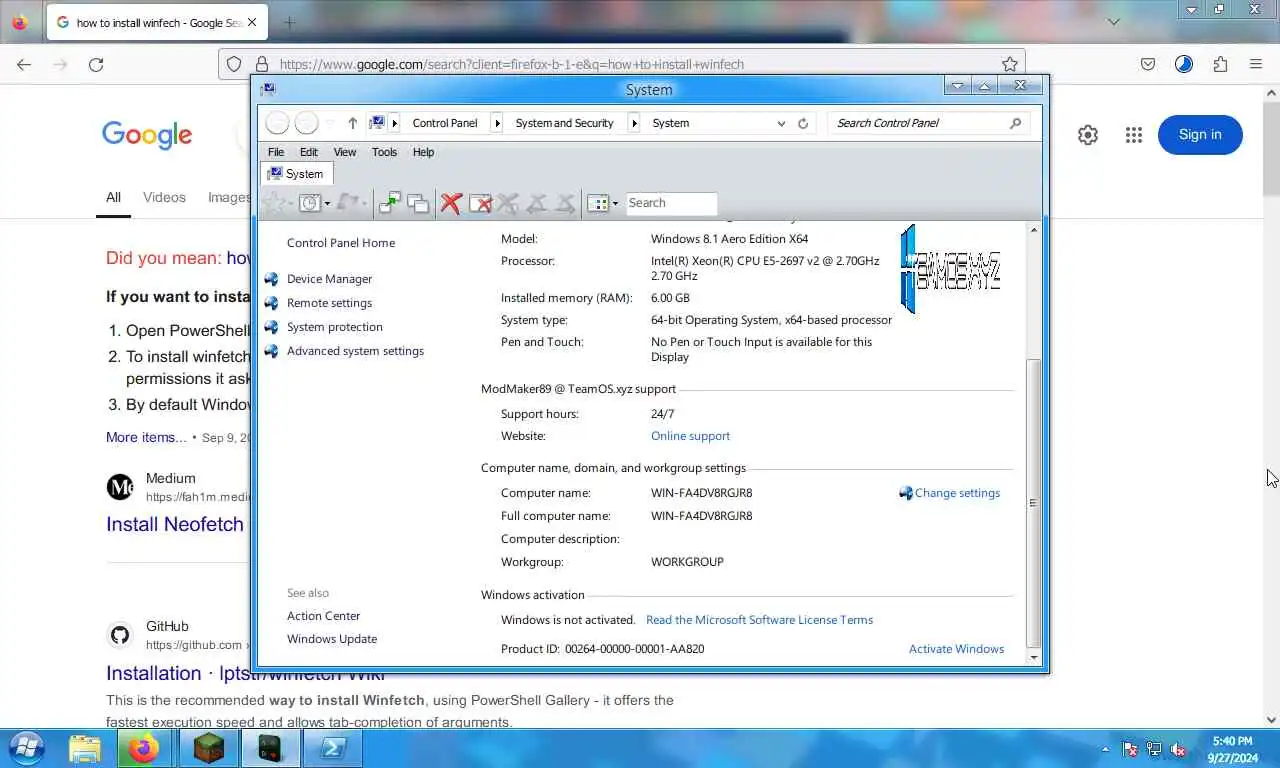Click the Forward arrow in the System window
The image size is (1280, 768).
(306, 123)
